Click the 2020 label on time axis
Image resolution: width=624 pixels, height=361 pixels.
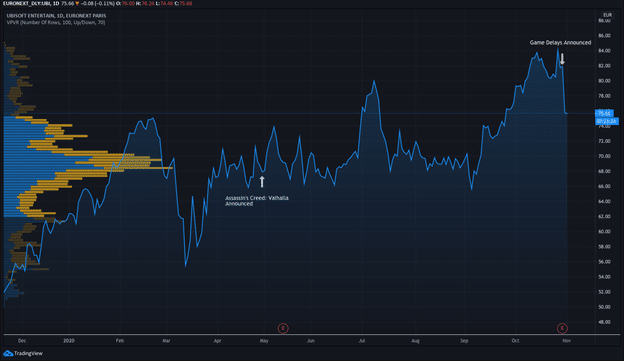point(69,341)
